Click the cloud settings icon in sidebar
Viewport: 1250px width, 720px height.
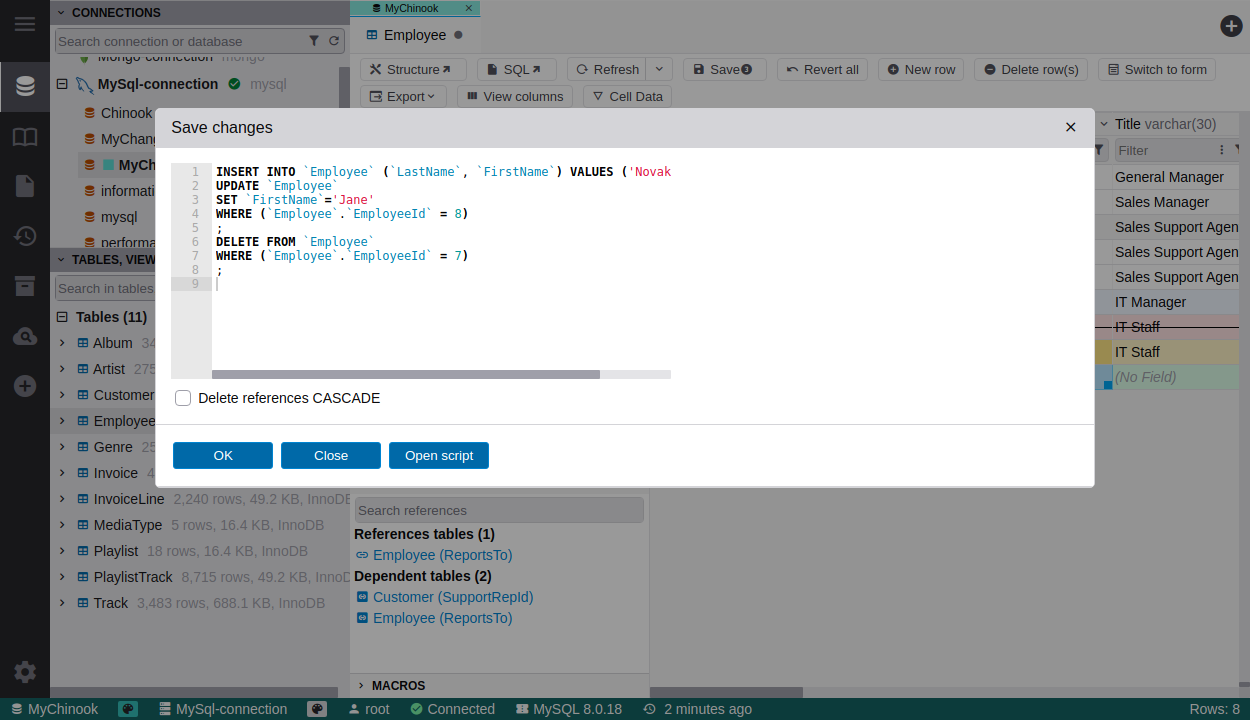(25, 337)
